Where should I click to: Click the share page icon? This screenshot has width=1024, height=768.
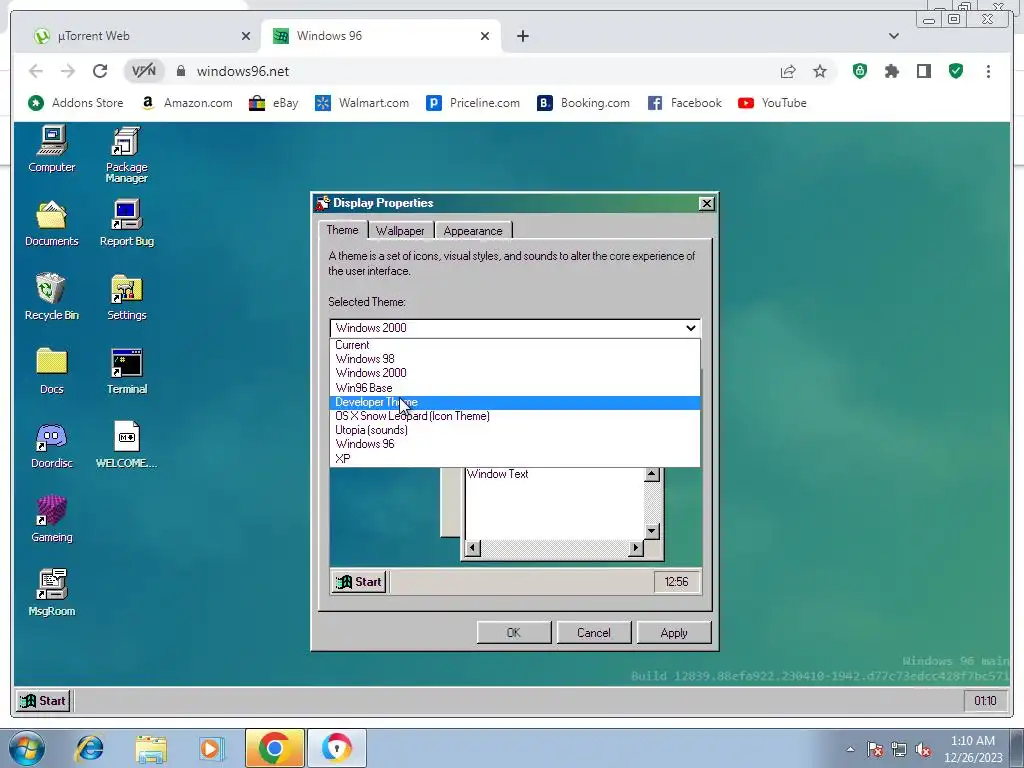pyautogui.click(x=788, y=71)
